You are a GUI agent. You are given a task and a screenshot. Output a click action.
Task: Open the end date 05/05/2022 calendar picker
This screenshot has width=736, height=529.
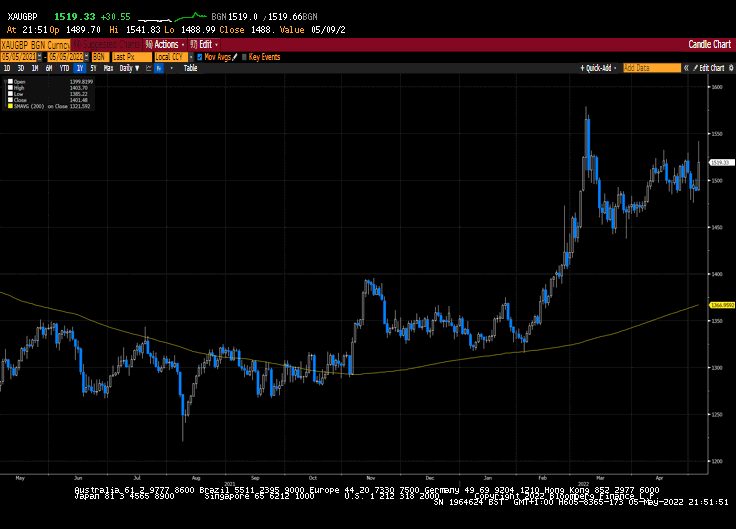tap(87, 57)
